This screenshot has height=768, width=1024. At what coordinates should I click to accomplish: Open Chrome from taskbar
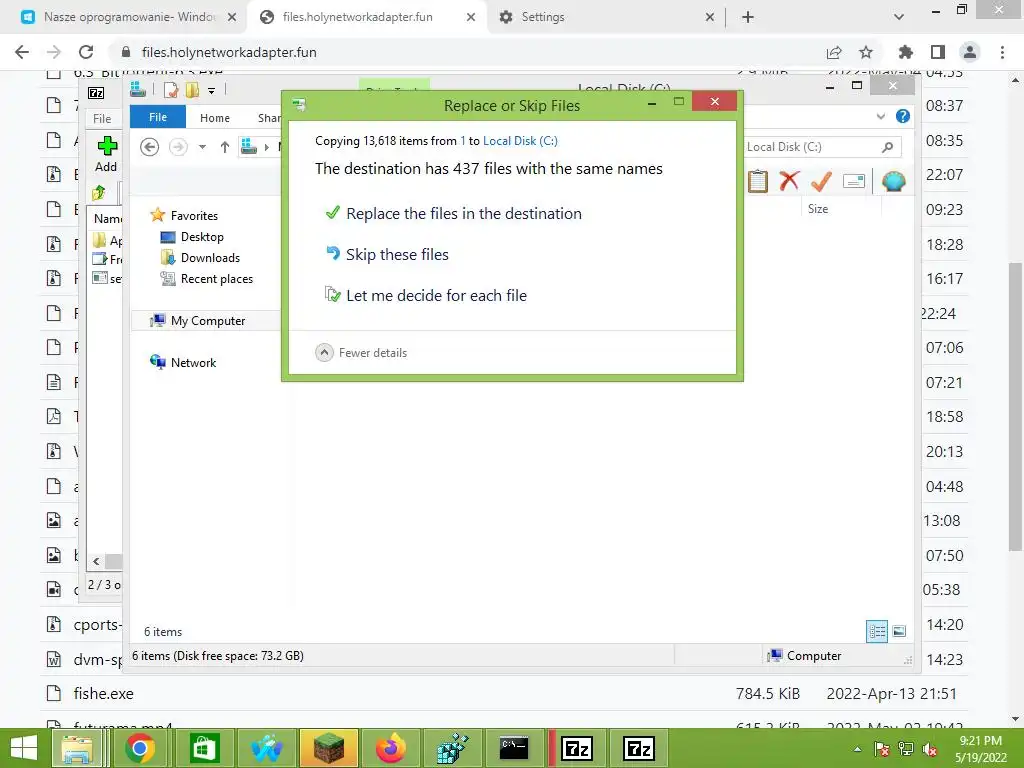[x=140, y=748]
